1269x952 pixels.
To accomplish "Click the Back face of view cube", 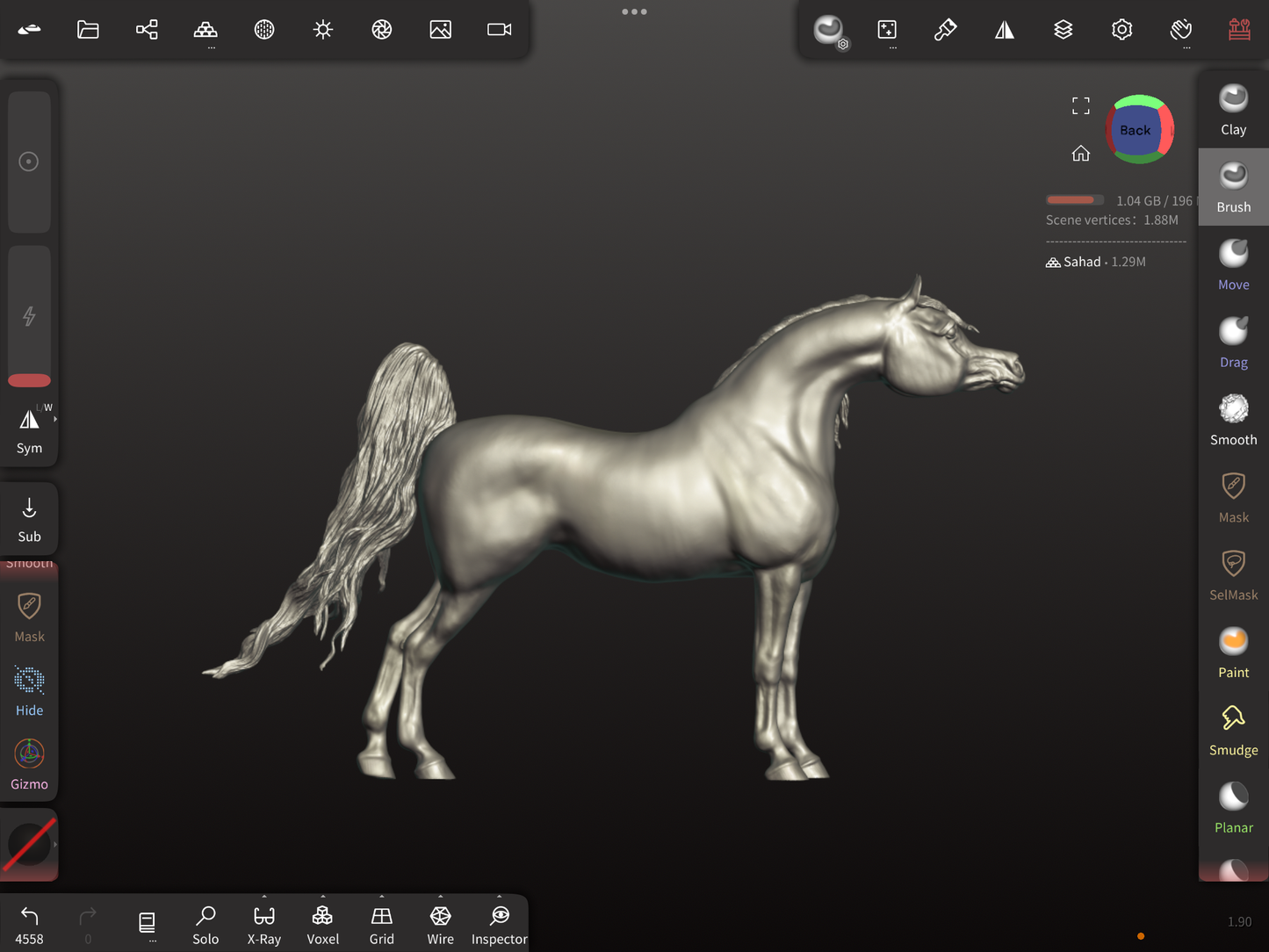I will pyautogui.click(x=1135, y=130).
